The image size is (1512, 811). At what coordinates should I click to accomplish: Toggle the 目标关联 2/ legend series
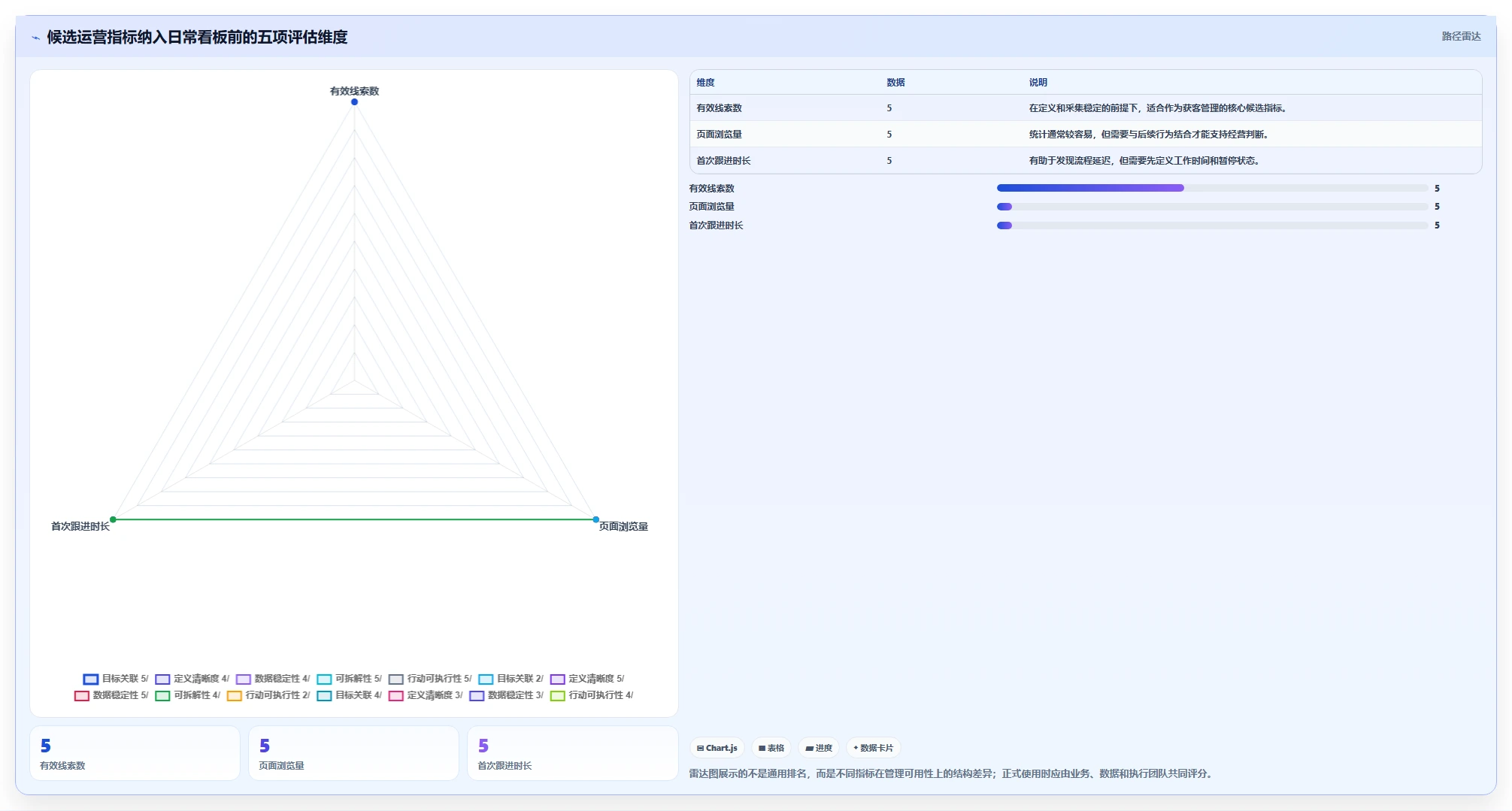511,679
